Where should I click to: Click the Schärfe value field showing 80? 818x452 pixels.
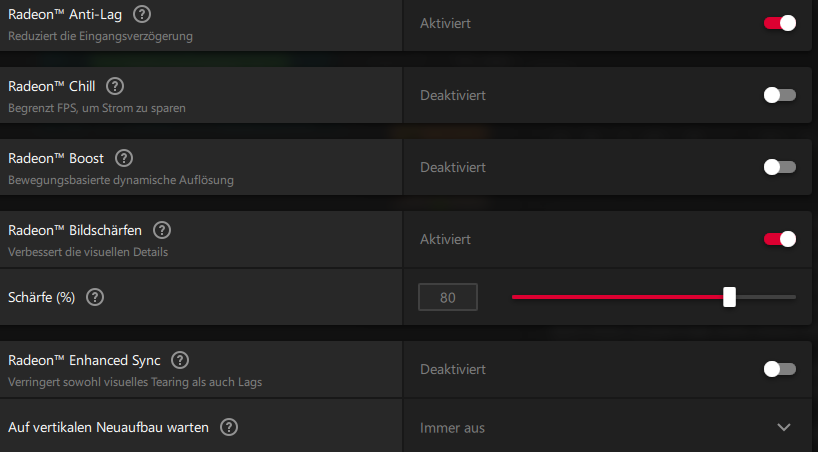[x=448, y=298]
